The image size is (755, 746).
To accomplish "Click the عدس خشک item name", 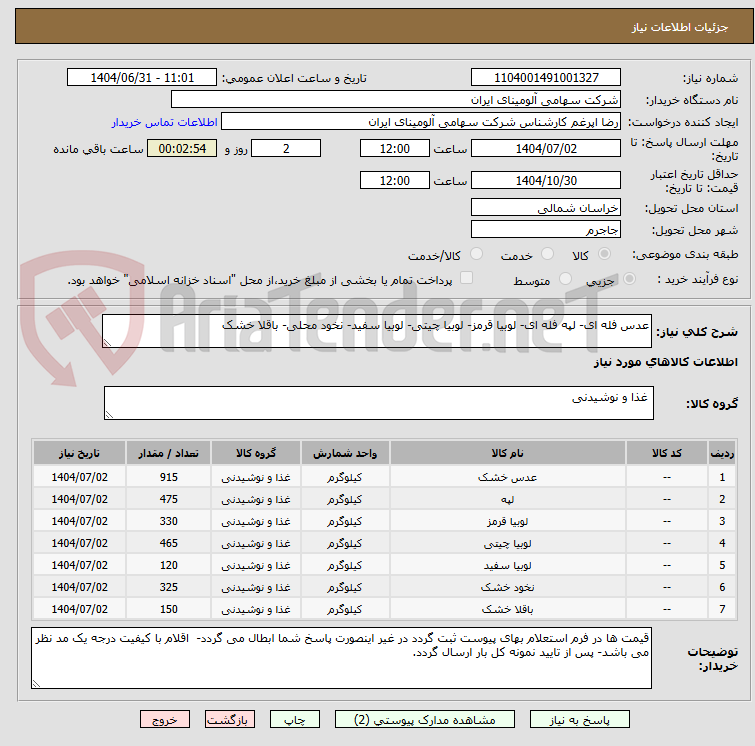I will click(x=508, y=477).
